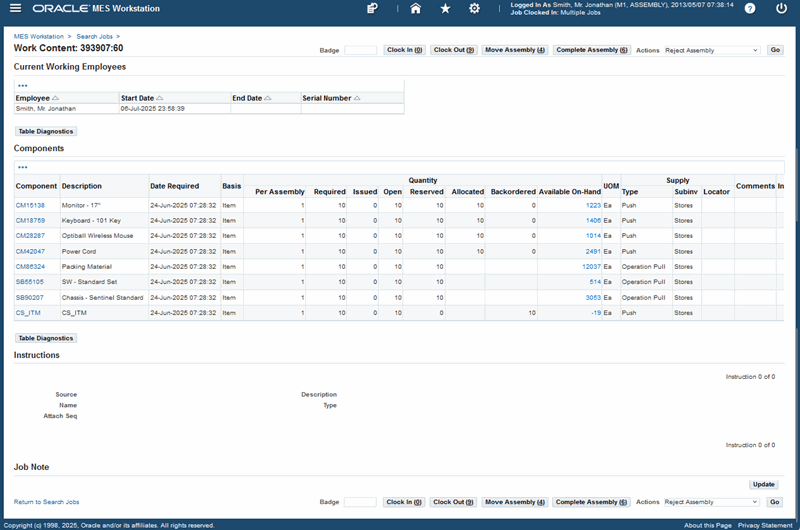This screenshot has height=530, width=800.
Task: Click Table Diagnostics under Employees table
Action: click(46, 132)
